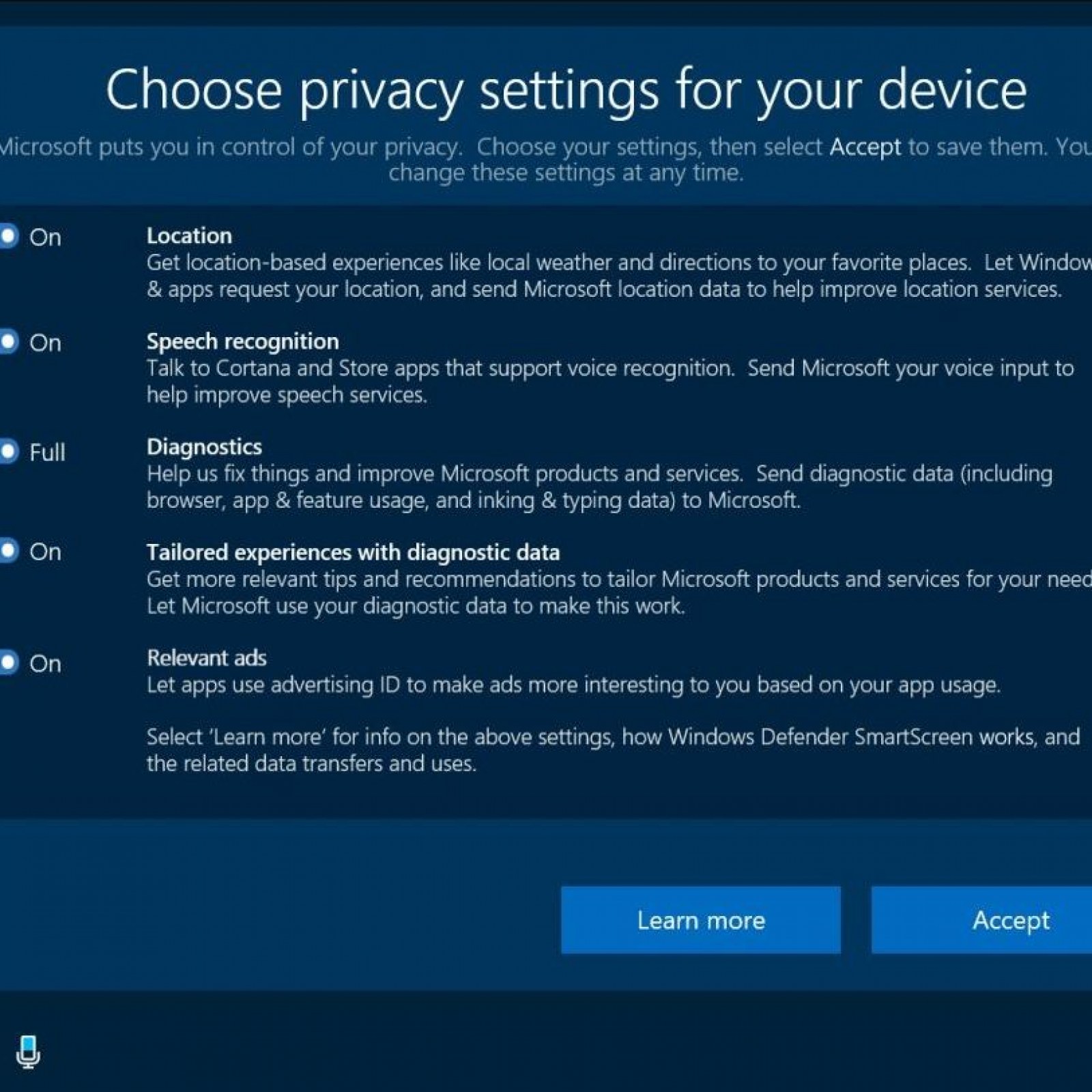Click the 'Talk to Cortana and Store apps' description
This screenshot has height=1092, width=1092.
click(610, 382)
